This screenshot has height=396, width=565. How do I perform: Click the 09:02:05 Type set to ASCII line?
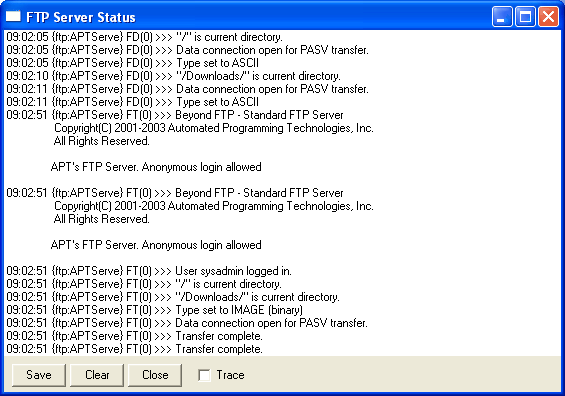(x=133, y=63)
